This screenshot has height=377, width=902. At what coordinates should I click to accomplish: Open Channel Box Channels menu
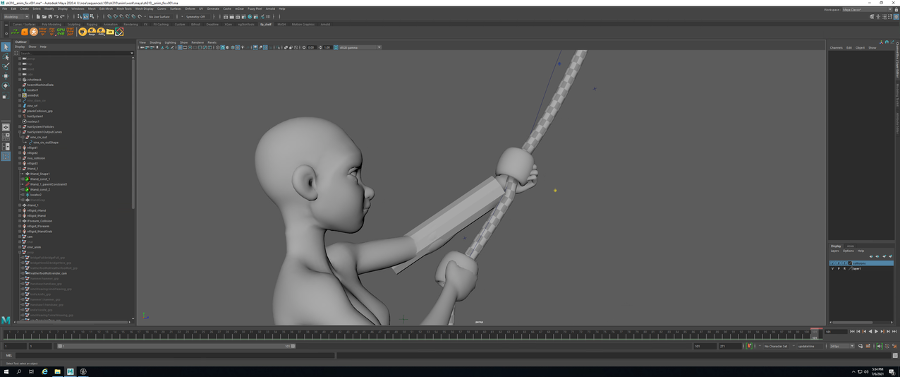click(836, 47)
